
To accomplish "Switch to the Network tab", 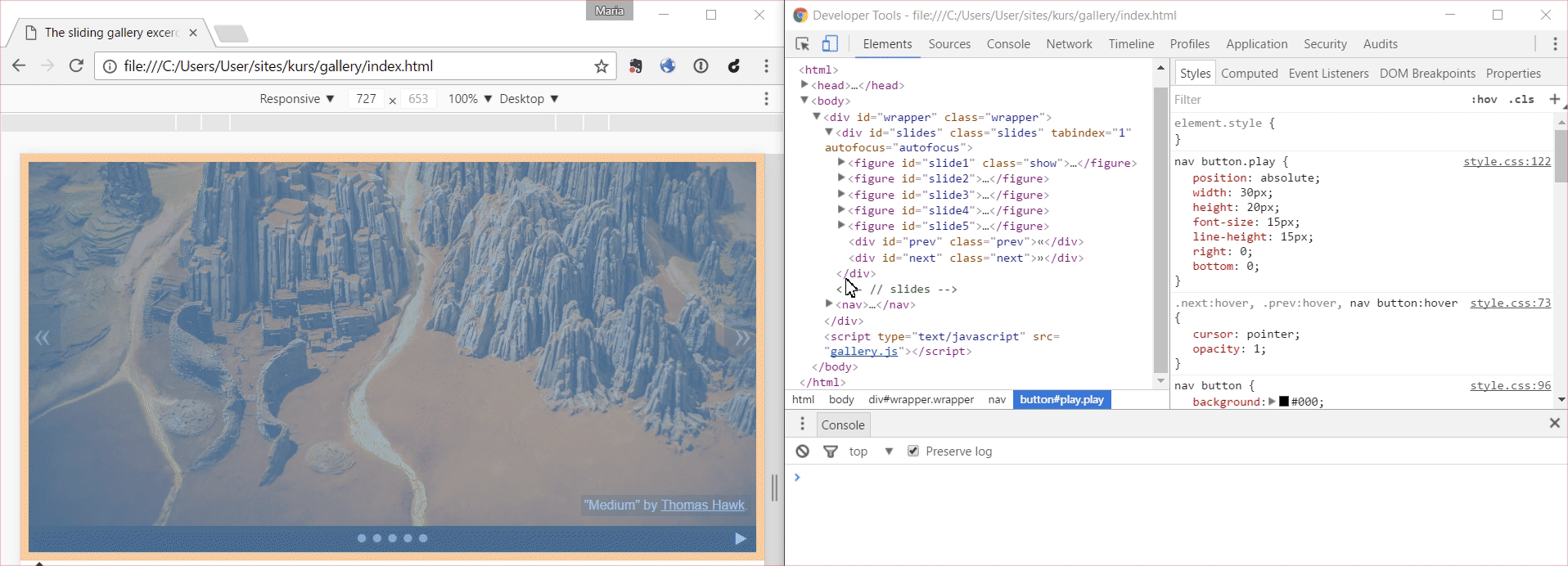I will (1069, 44).
